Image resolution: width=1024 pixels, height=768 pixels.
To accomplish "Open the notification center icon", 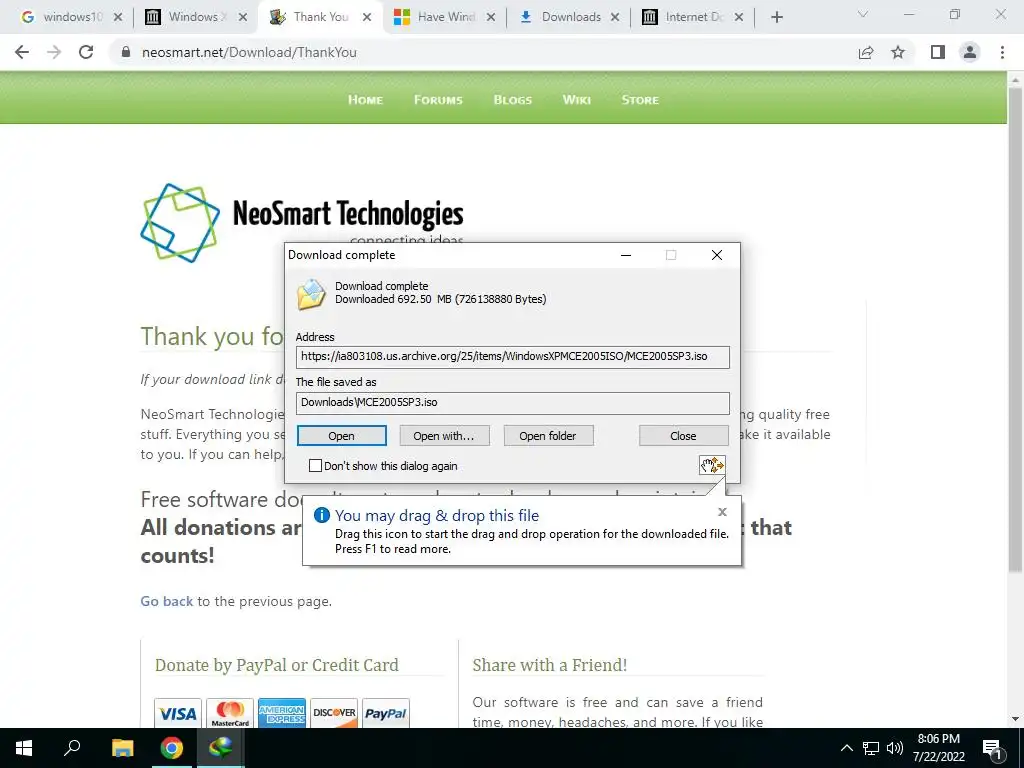I will coord(993,749).
